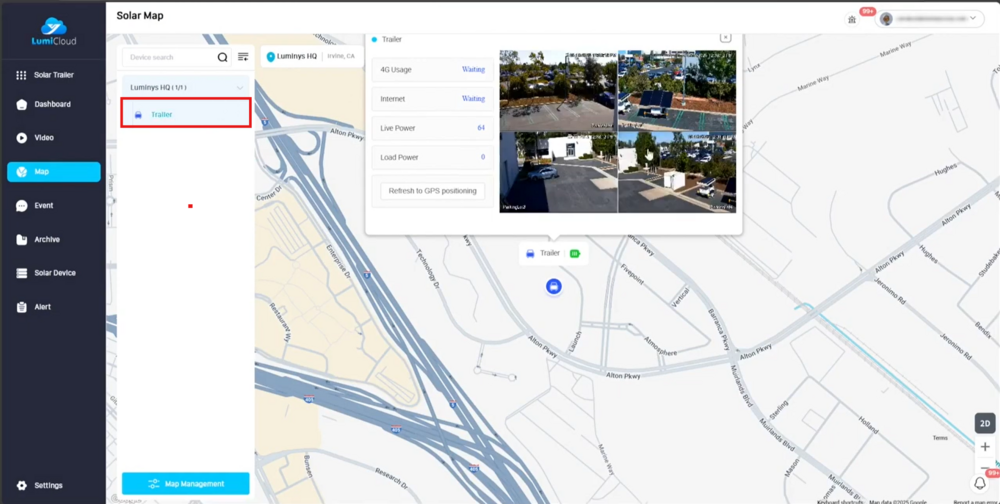Click the device search magnifier icon

click(x=223, y=57)
